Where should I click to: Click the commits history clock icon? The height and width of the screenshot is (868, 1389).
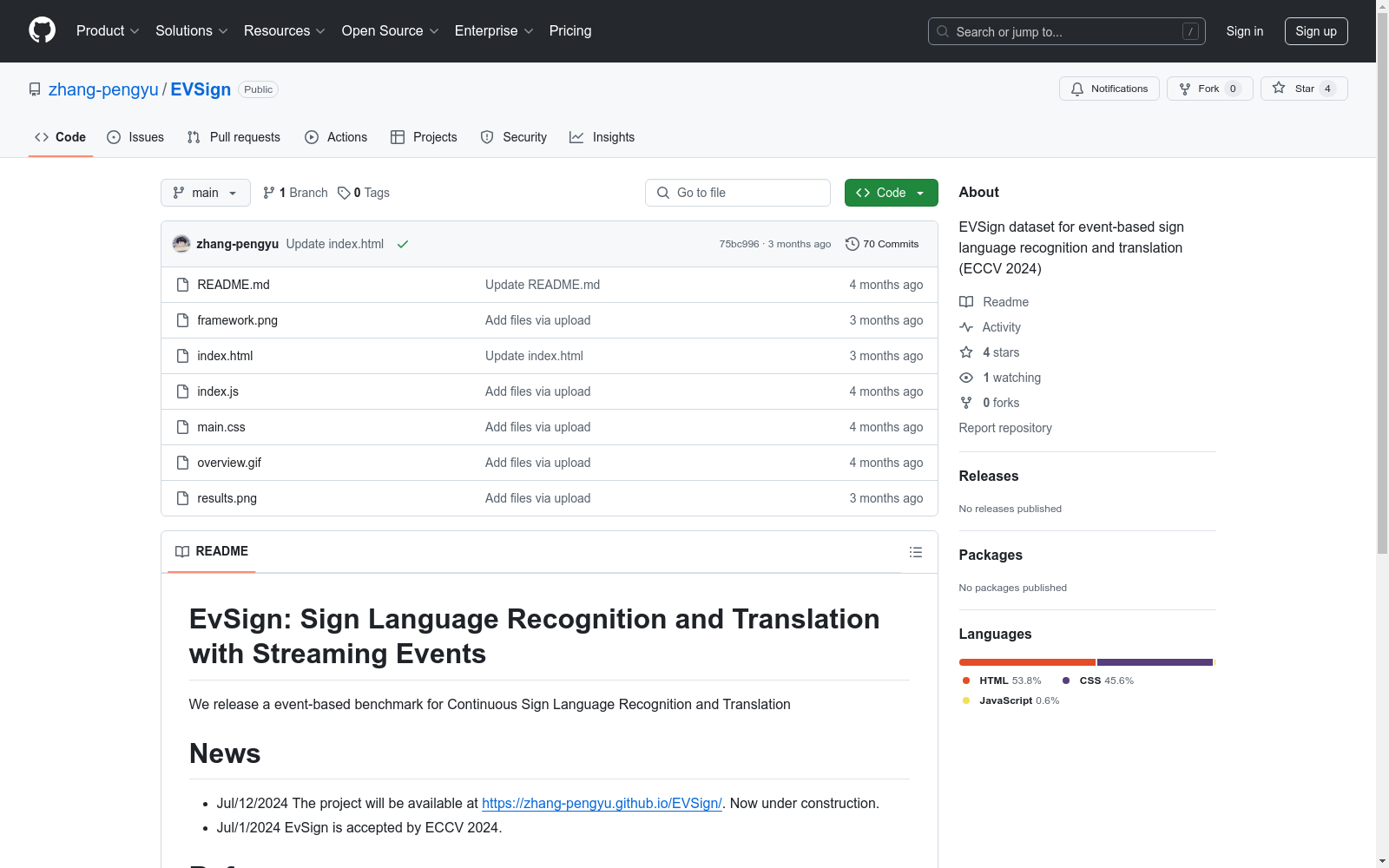(x=852, y=244)
